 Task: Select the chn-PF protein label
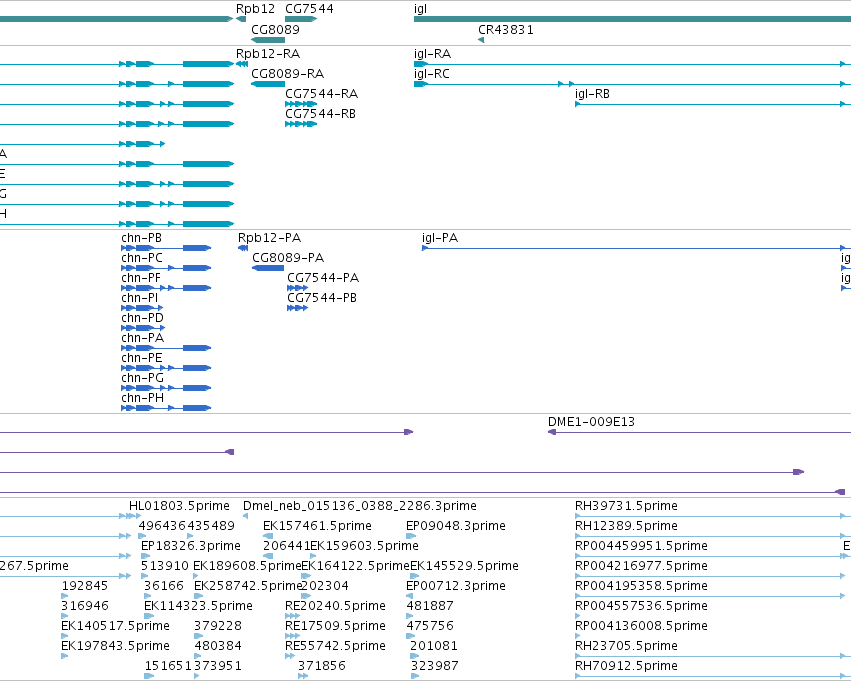141,278
